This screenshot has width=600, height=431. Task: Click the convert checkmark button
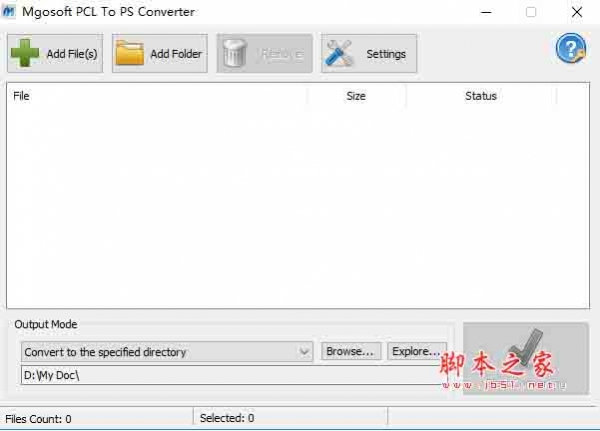click(526, 358)
